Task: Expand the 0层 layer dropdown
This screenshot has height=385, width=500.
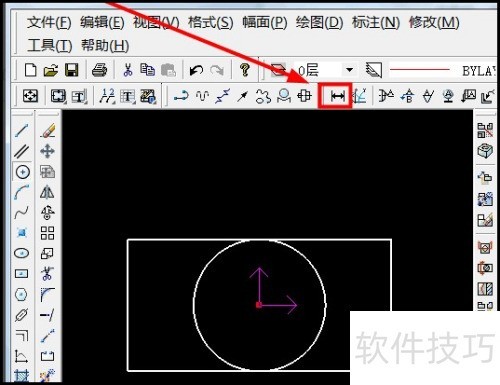Action: pyautogui.click(x=349, y=70)
